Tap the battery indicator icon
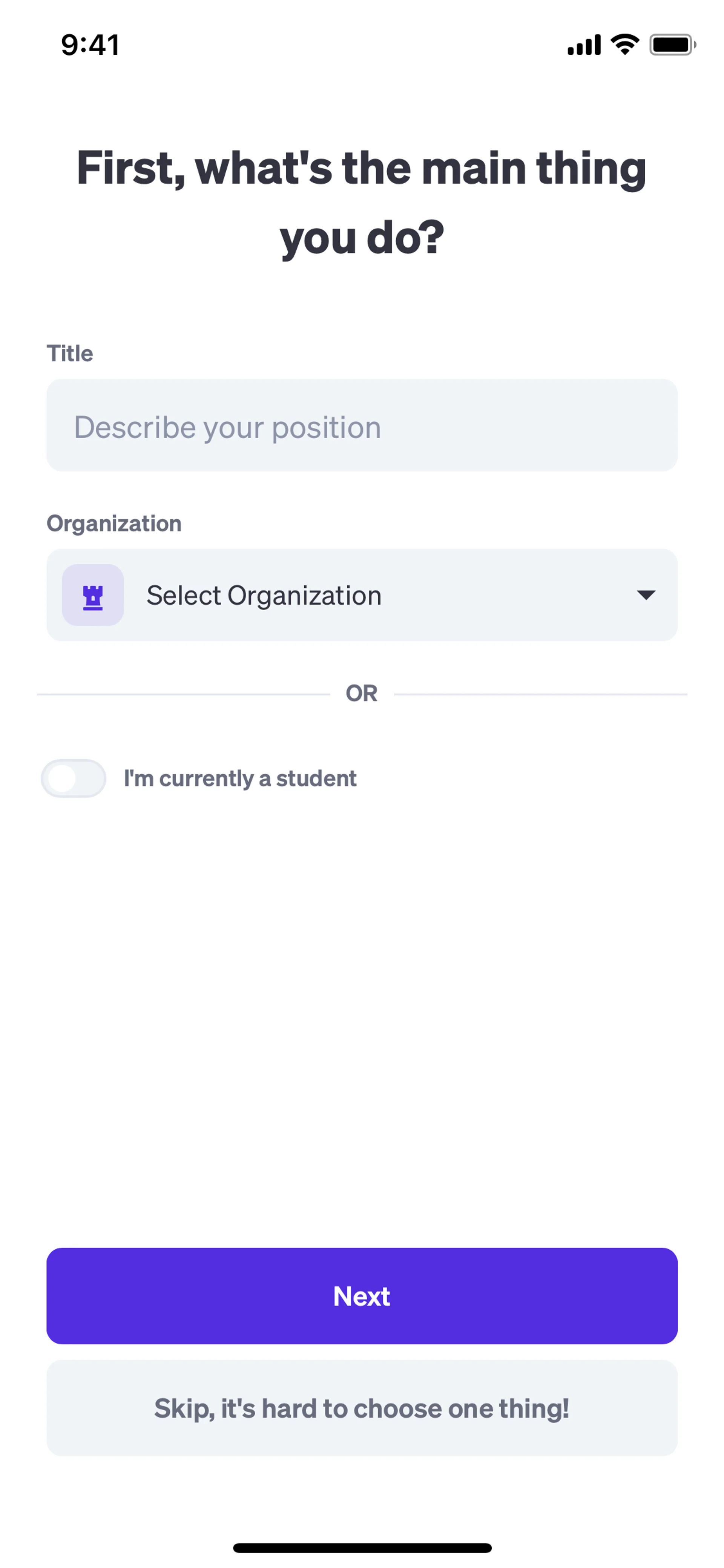The image size is (724, 1568). click(672, 45)
